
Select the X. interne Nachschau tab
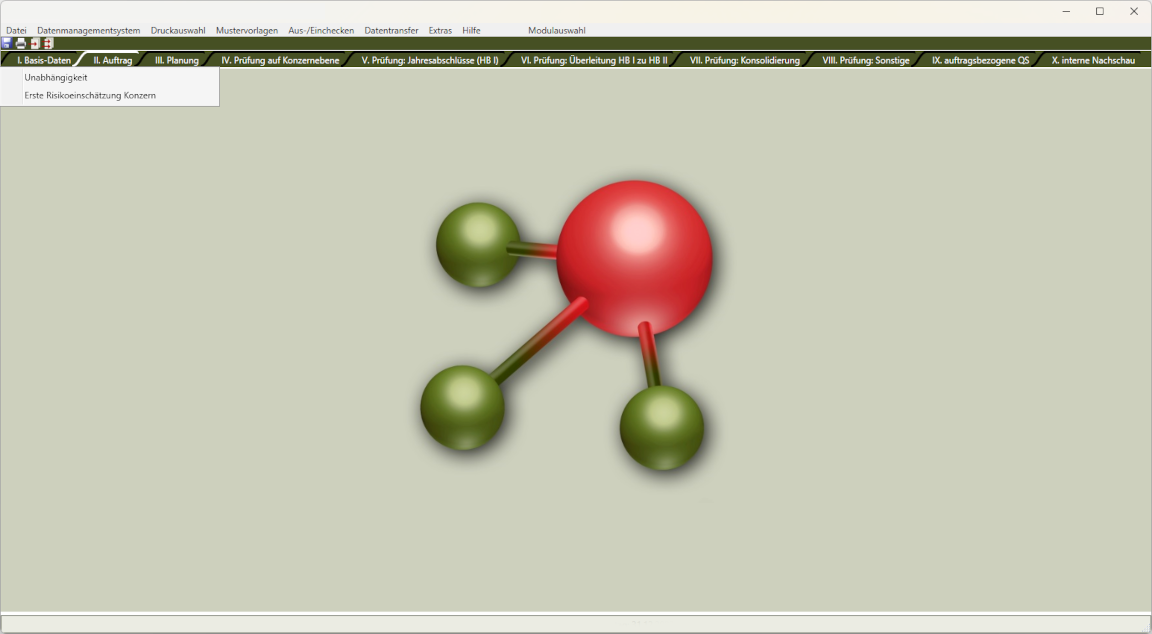tap(1093, 61)
